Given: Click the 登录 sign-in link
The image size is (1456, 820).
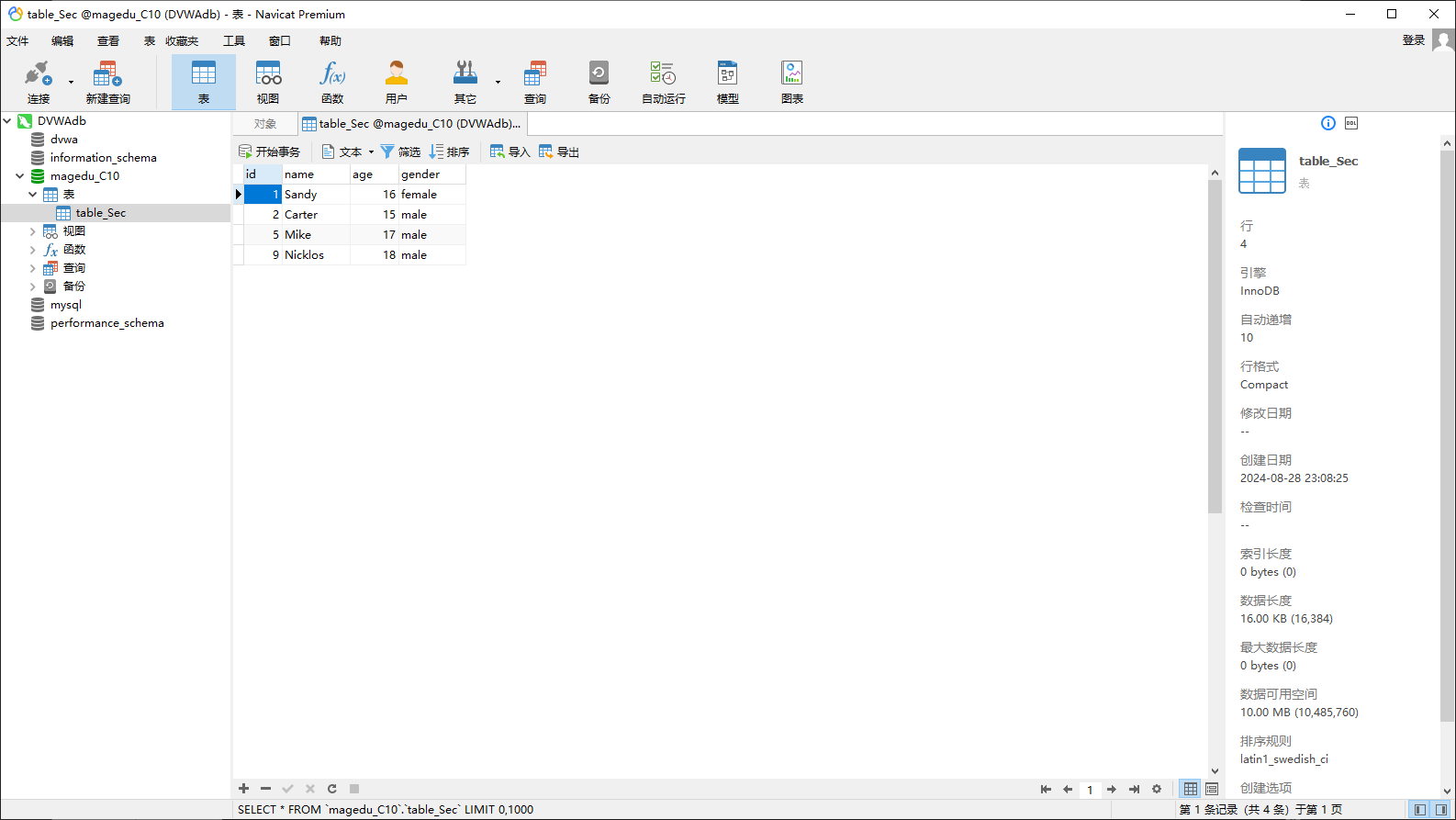Looking at the screenshot, I should point(1414,40).
